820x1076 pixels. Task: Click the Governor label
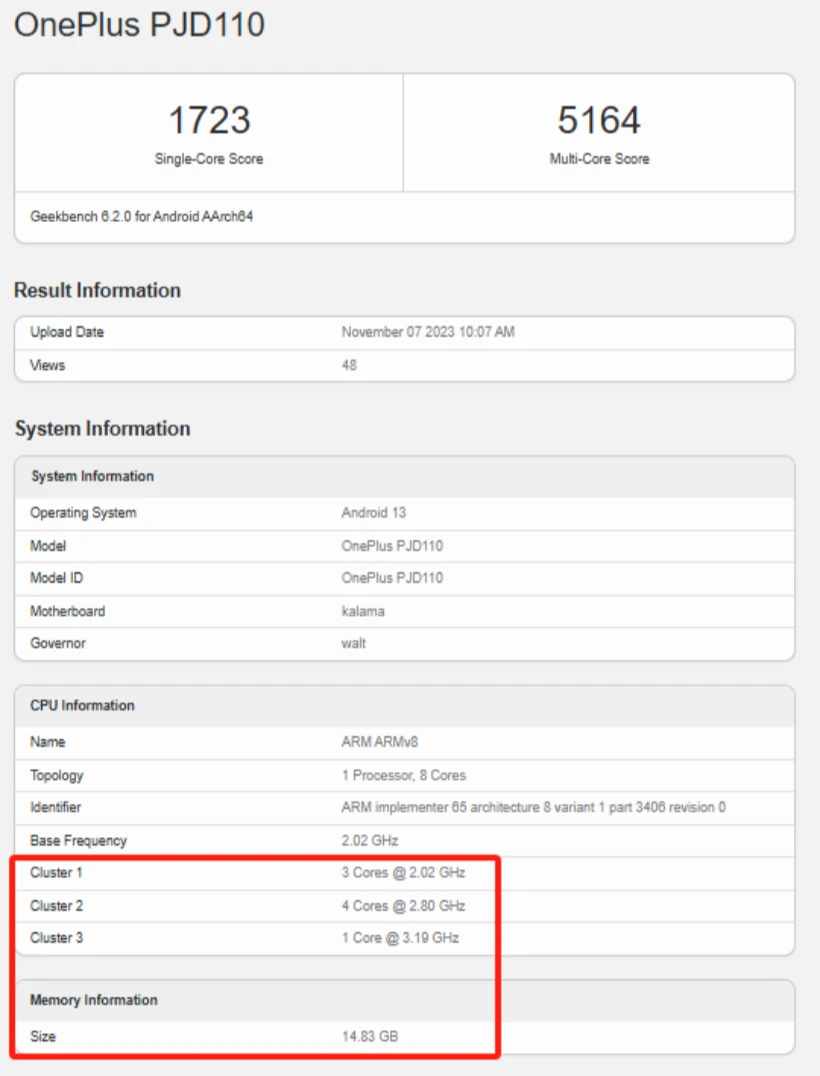pos(58,643)
